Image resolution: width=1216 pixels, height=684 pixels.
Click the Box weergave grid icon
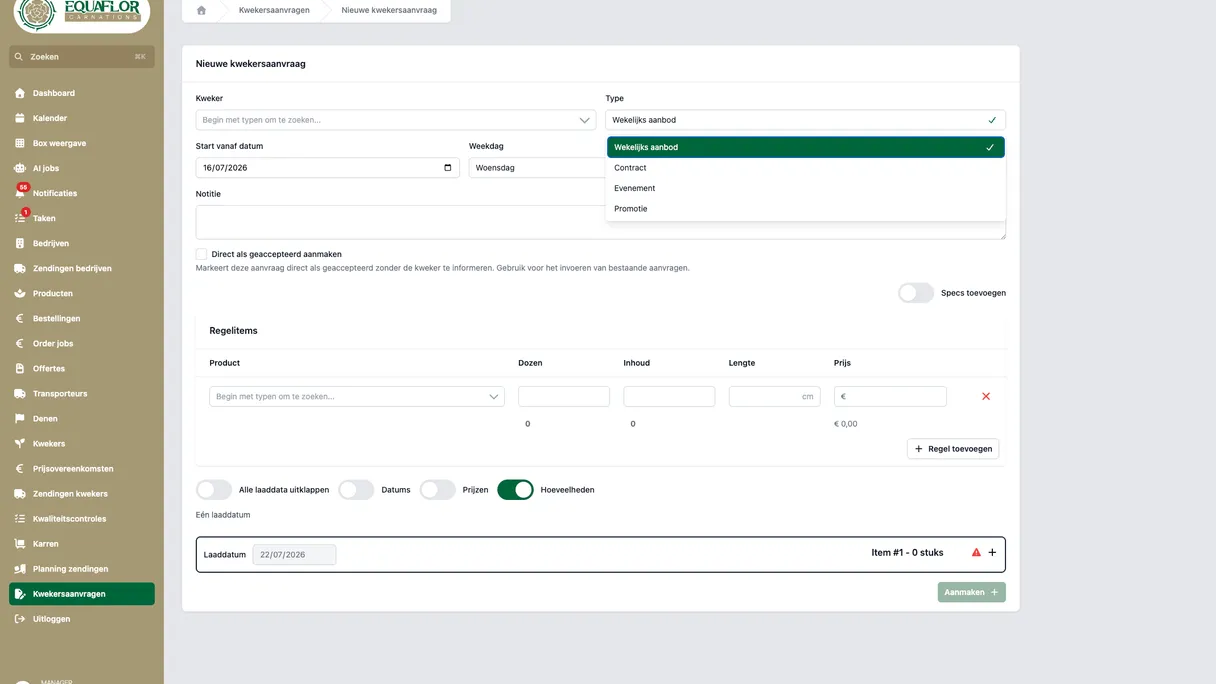(19, 143)
